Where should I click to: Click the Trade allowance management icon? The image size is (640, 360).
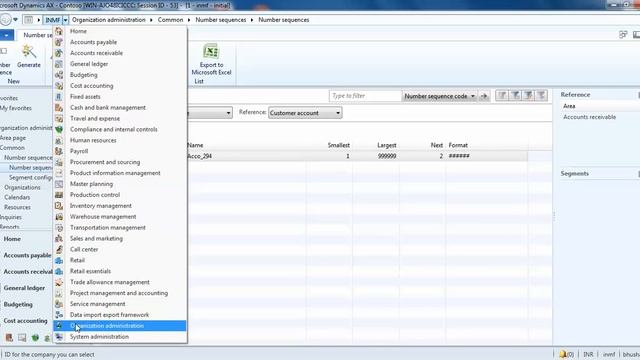(x=59, y=282)
